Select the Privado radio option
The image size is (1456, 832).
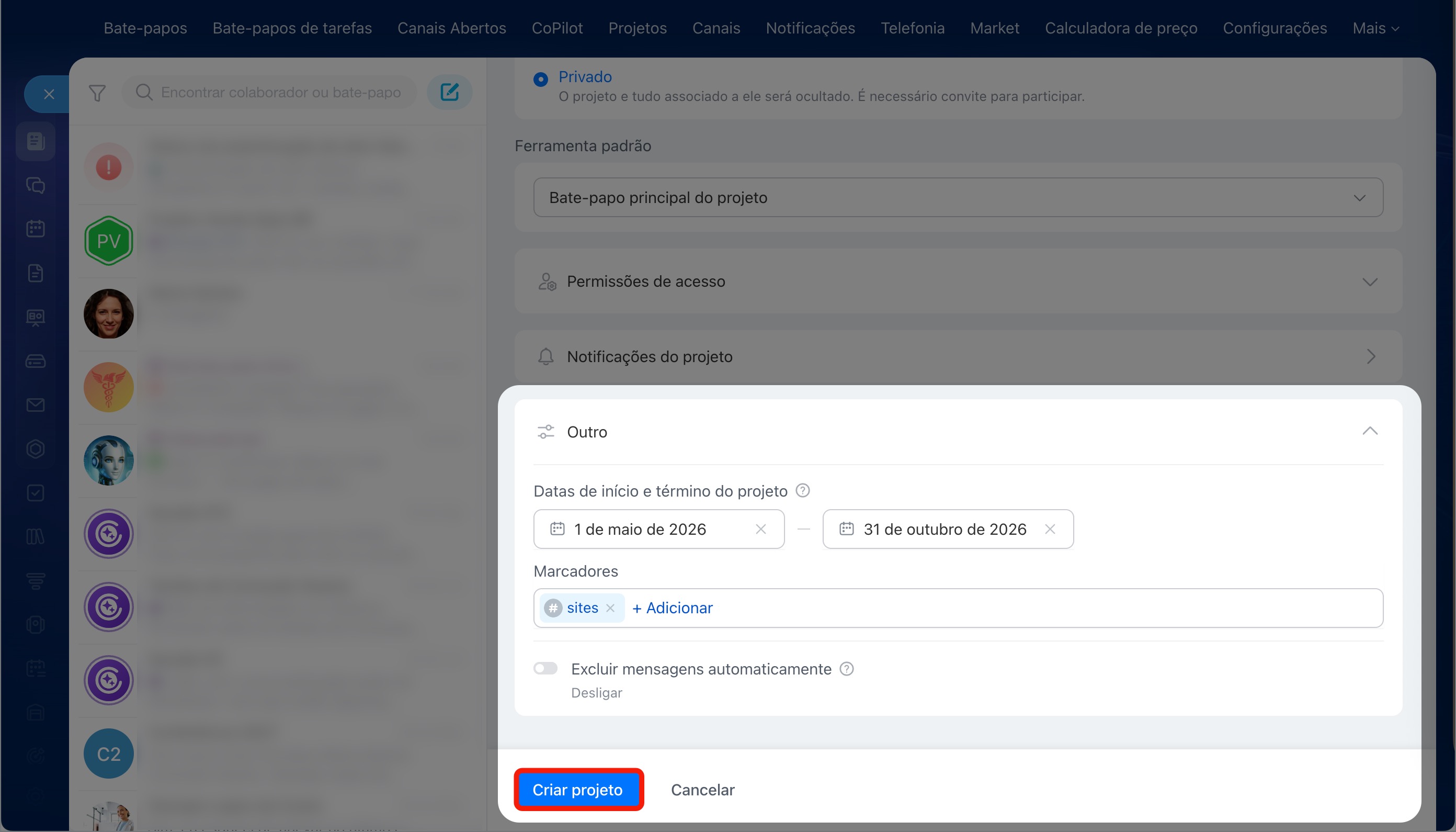click(x=540, y=79)
